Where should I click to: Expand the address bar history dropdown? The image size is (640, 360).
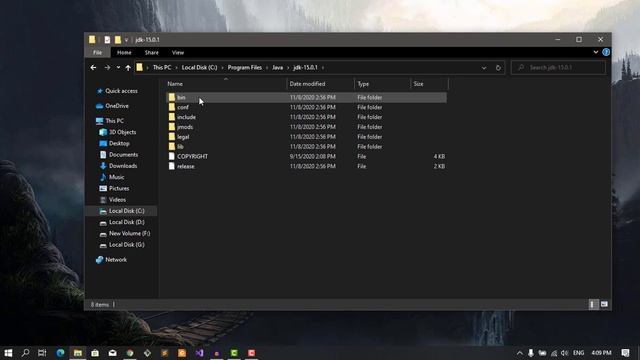484,68
